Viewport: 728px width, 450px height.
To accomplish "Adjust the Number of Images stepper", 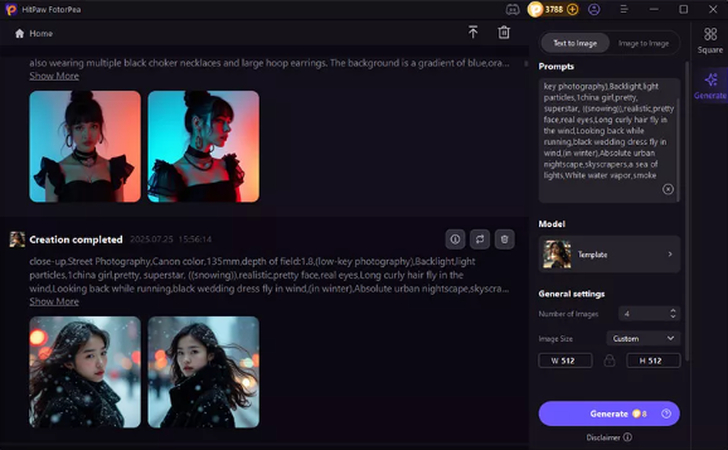I will pos(673,313).
